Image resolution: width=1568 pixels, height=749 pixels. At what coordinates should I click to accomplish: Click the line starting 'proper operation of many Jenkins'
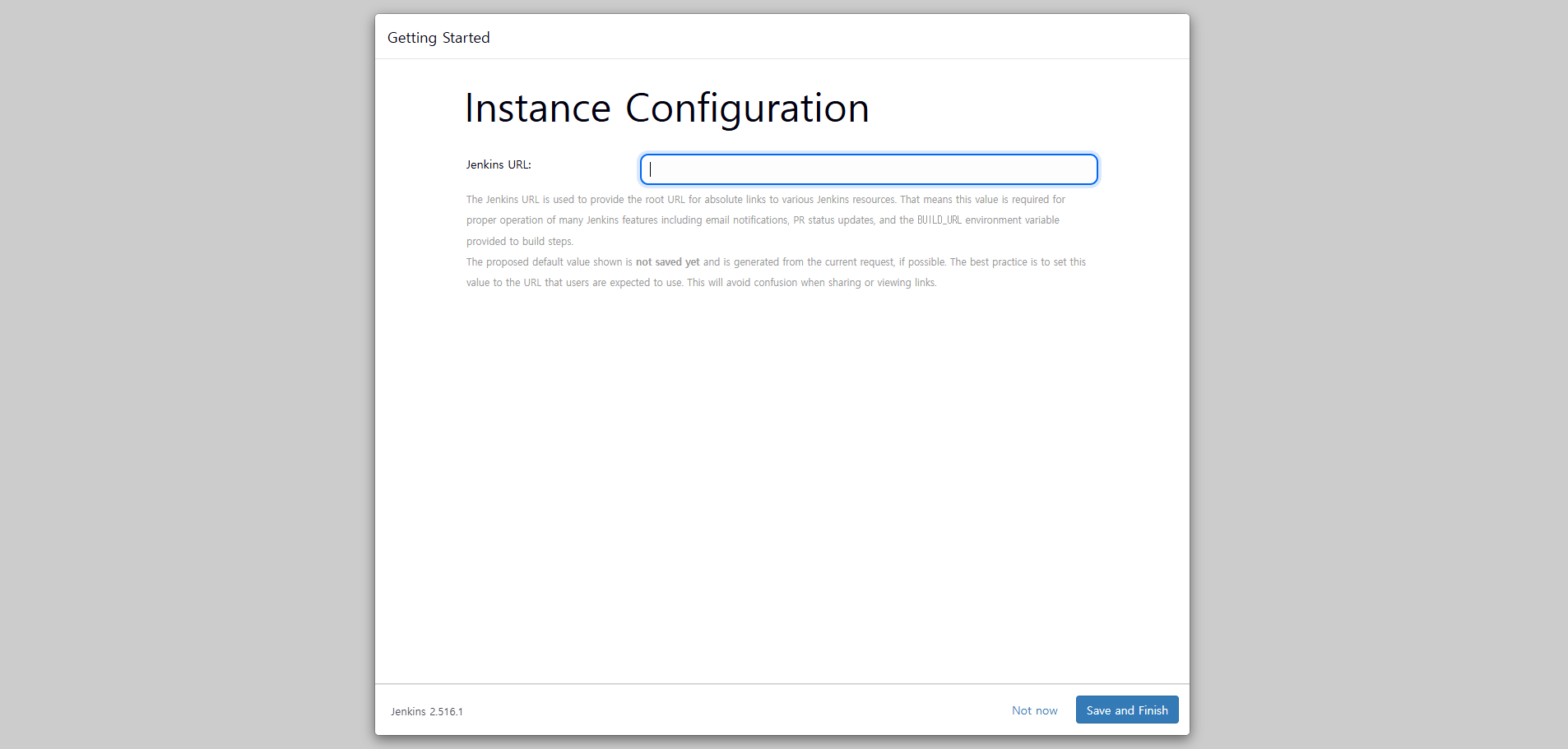763,220
